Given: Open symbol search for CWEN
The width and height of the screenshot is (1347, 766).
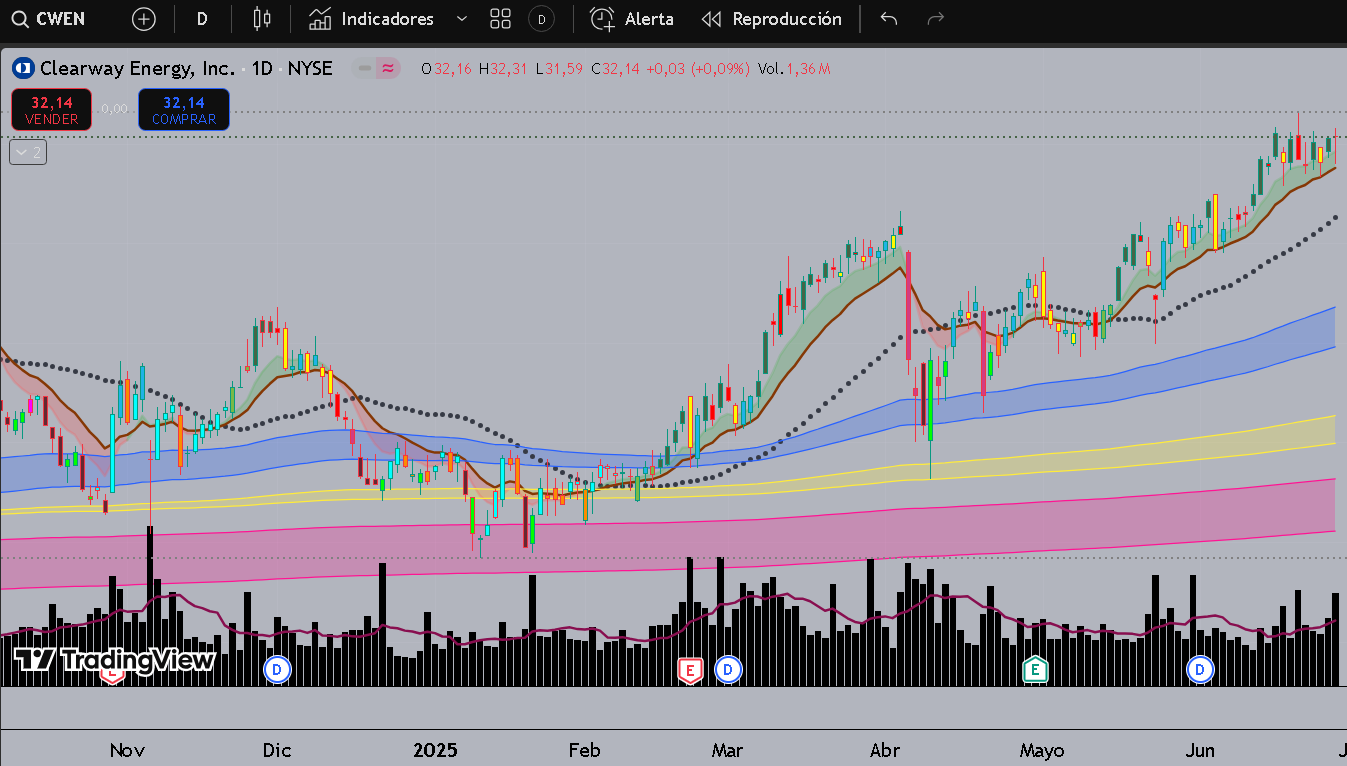Looking at the screenshot, I should (x=50, y=19).
